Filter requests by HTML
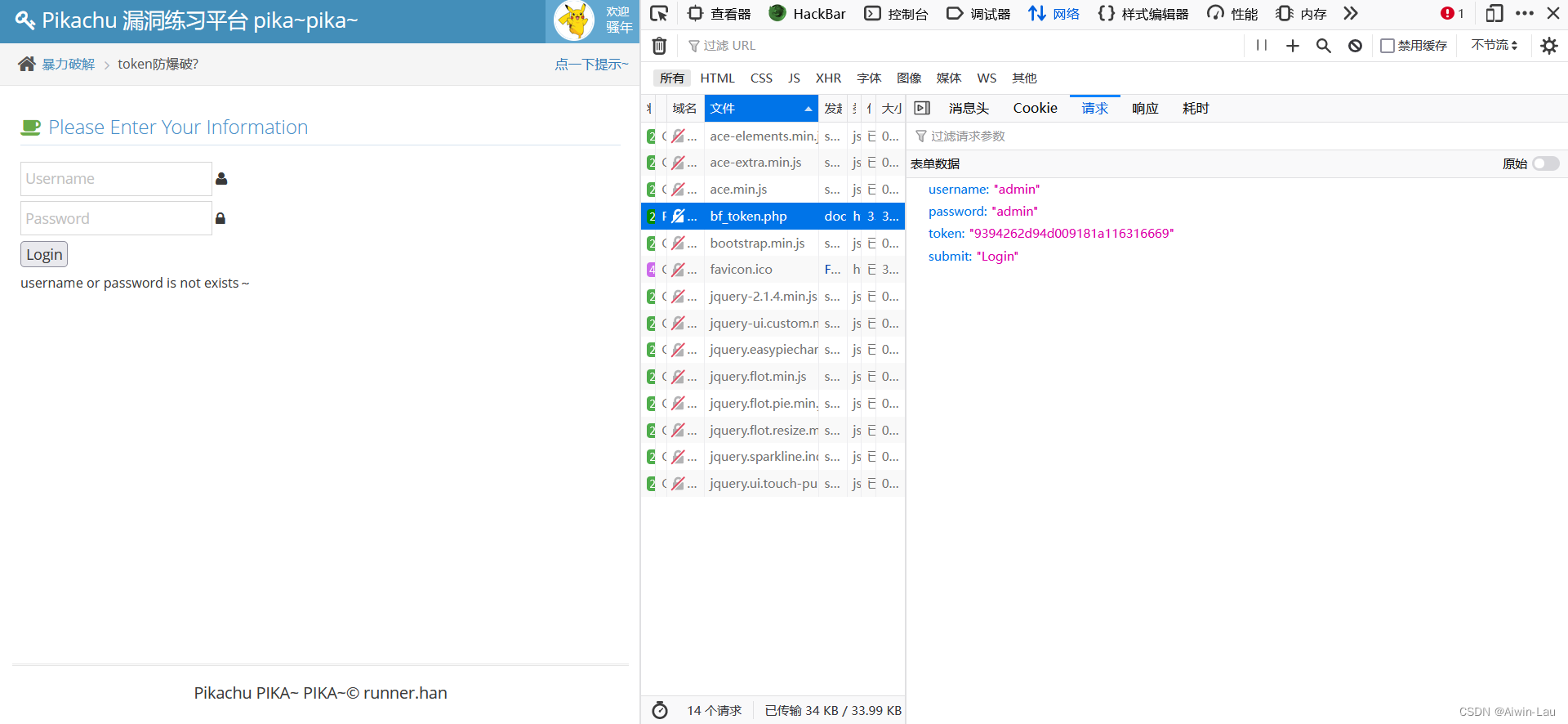 pyautogui.click(x=718, y=78)
